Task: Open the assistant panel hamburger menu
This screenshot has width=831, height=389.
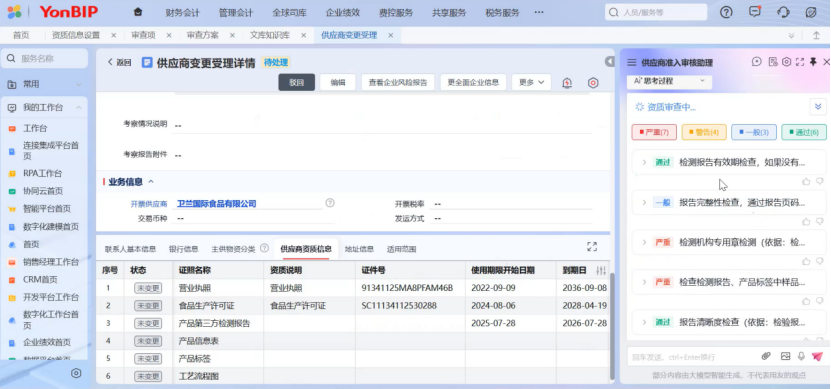Action: pyautogui.click(x=632, y=63)
